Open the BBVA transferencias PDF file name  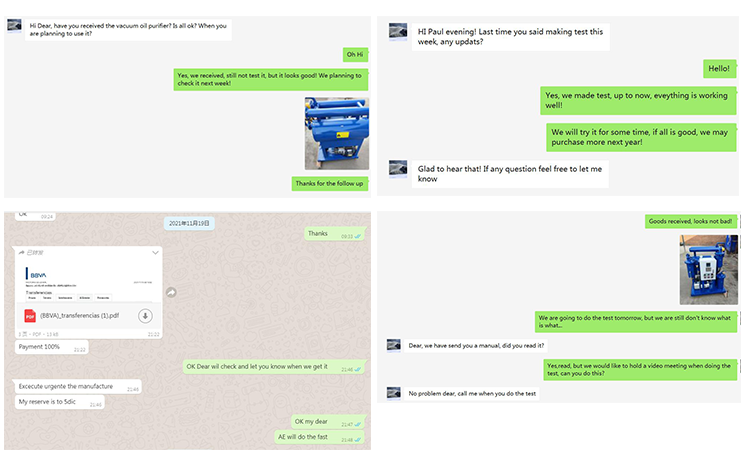pyautogui.click(x=79, y=316)
